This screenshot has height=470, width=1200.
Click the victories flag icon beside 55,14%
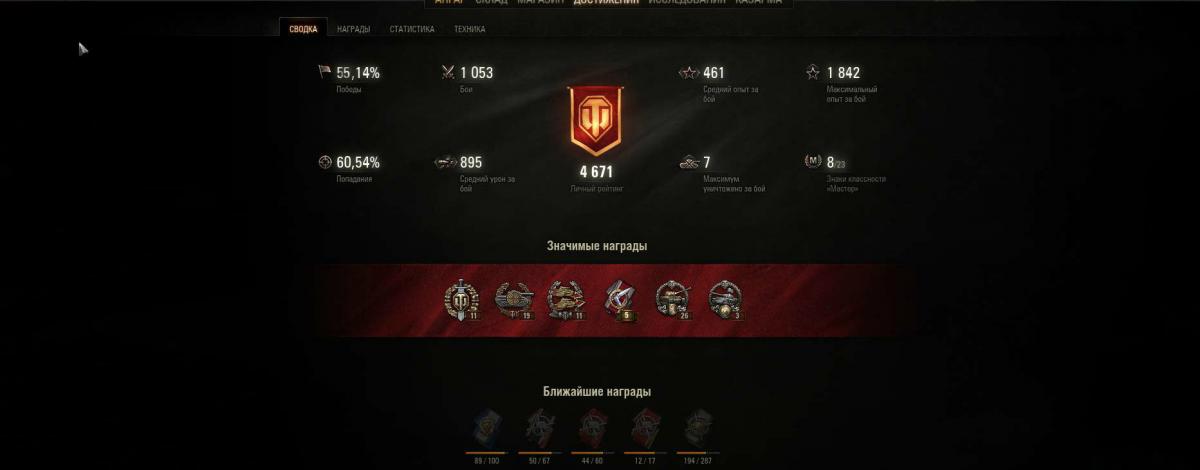click(324, 72)
